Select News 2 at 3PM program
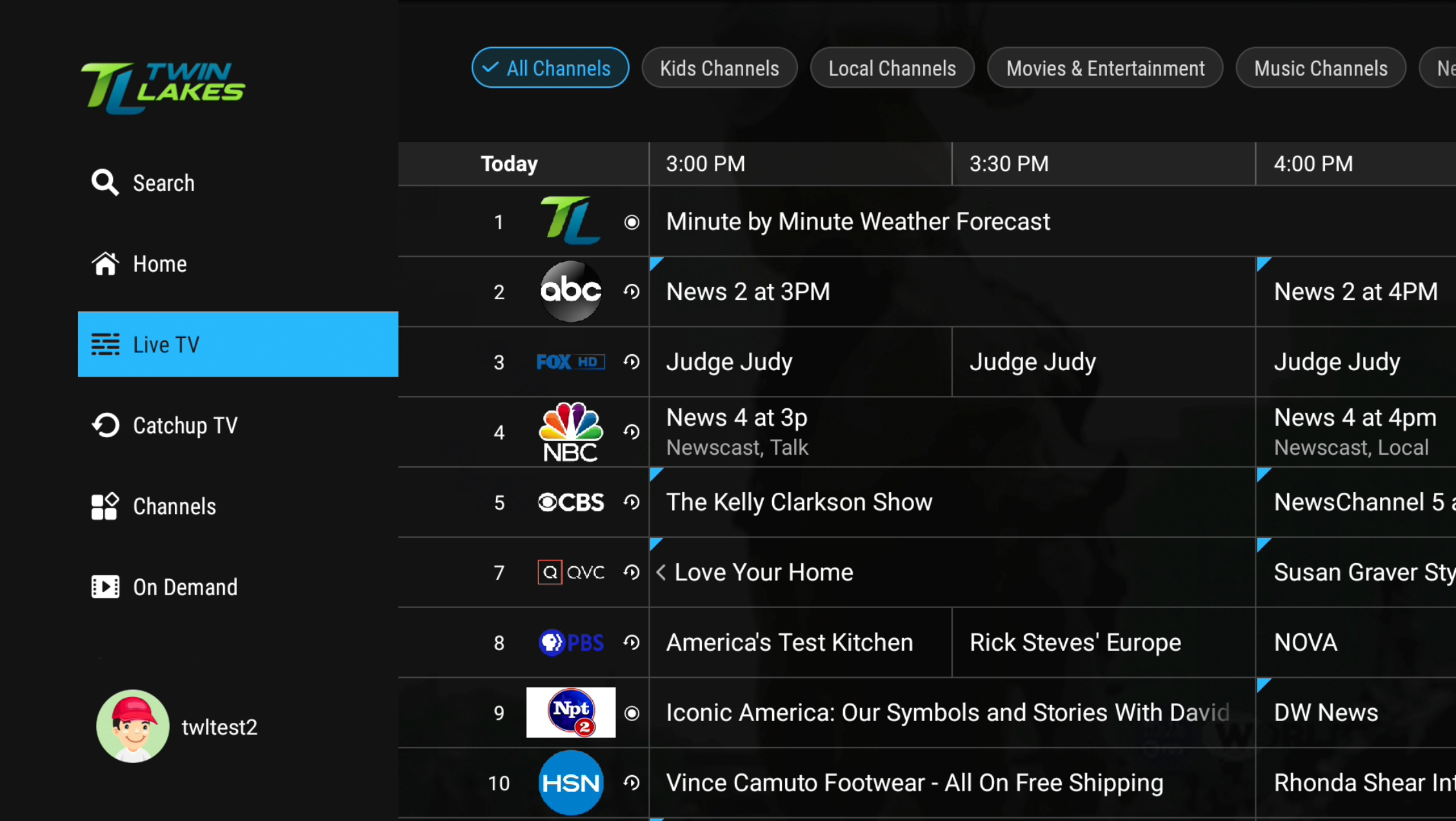The width and height of the screenshot is (1456, 821). pos(952,292)
